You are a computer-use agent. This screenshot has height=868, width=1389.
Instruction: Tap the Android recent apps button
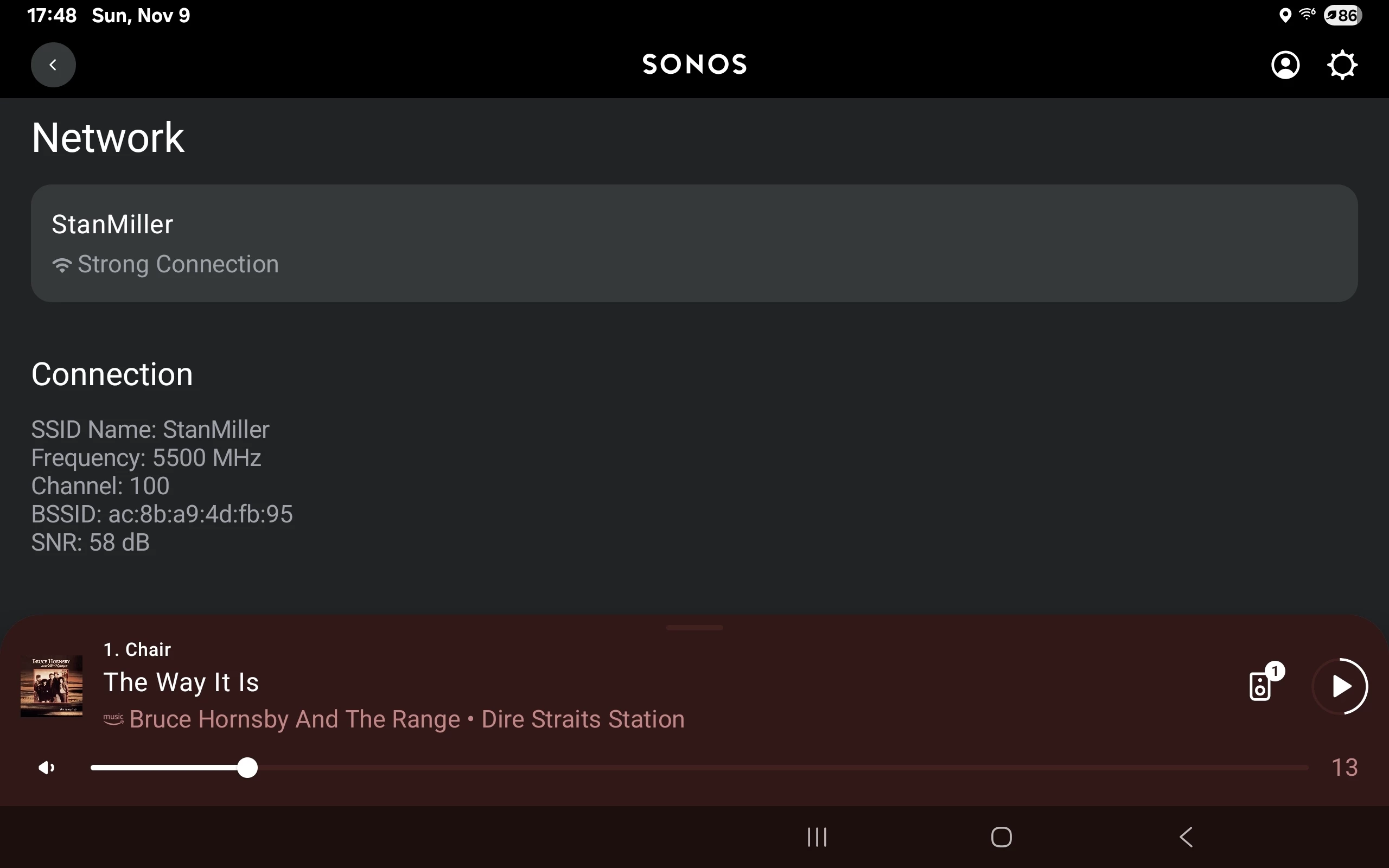point(817,837)
